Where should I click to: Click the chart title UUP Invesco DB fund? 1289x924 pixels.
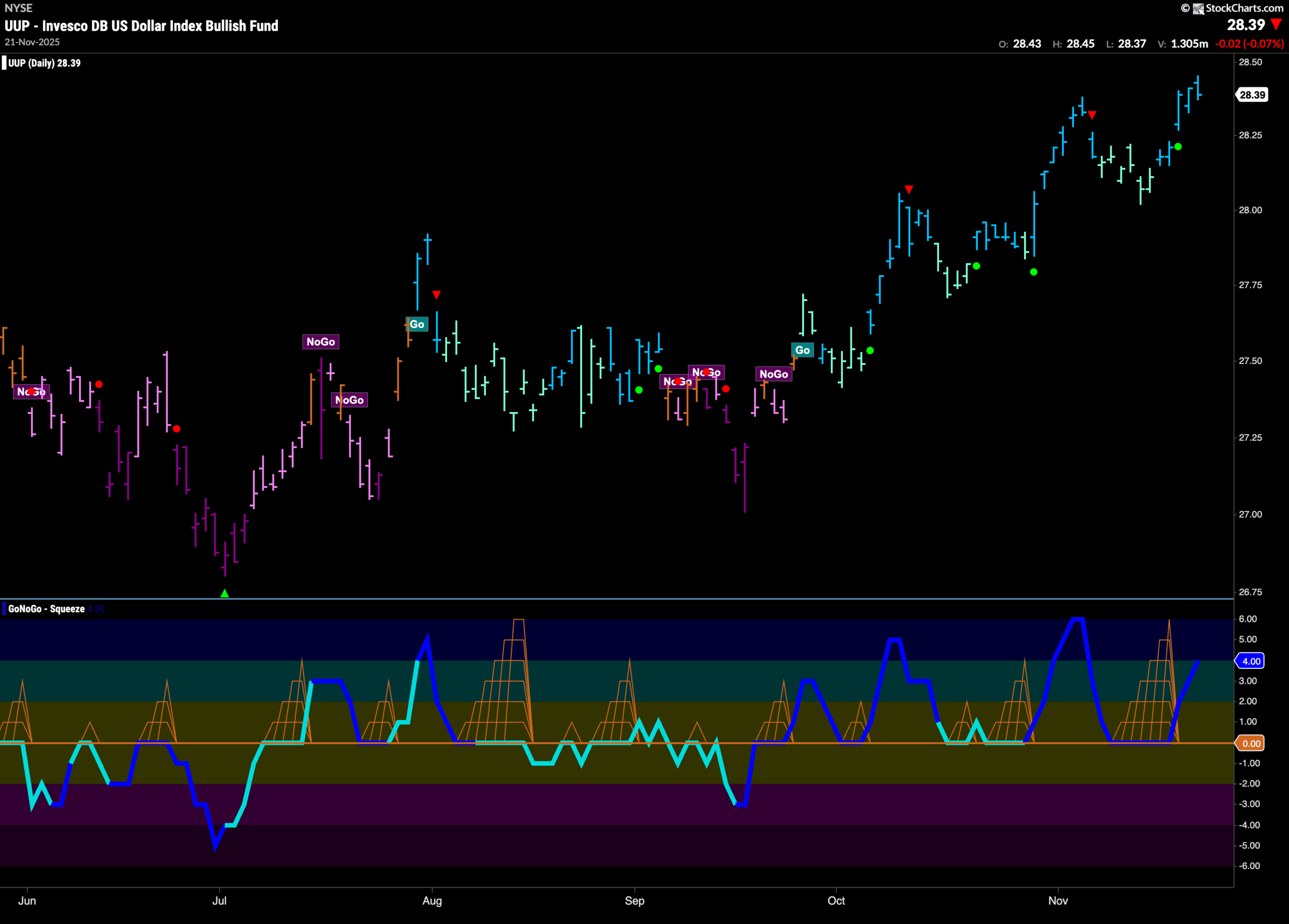(x=141, y=26)
